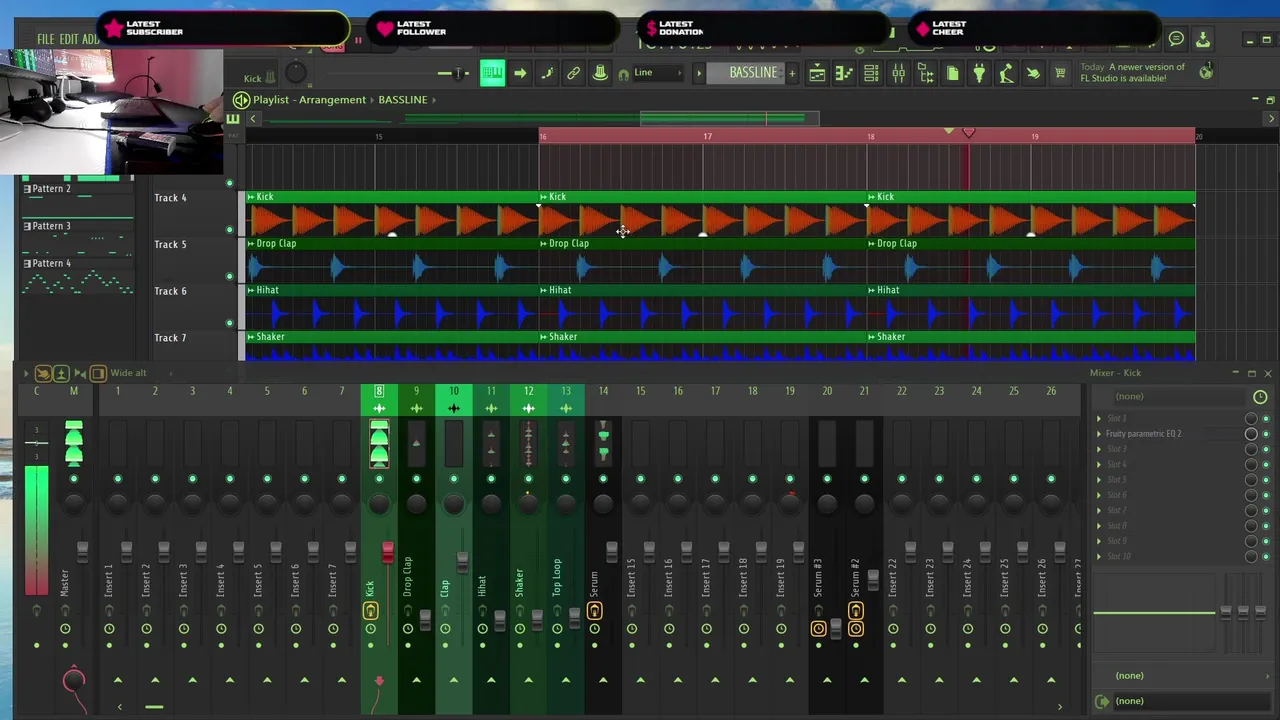Mute playlist Track 6
Screen dimensions: 1280x720
coord(229,323)
